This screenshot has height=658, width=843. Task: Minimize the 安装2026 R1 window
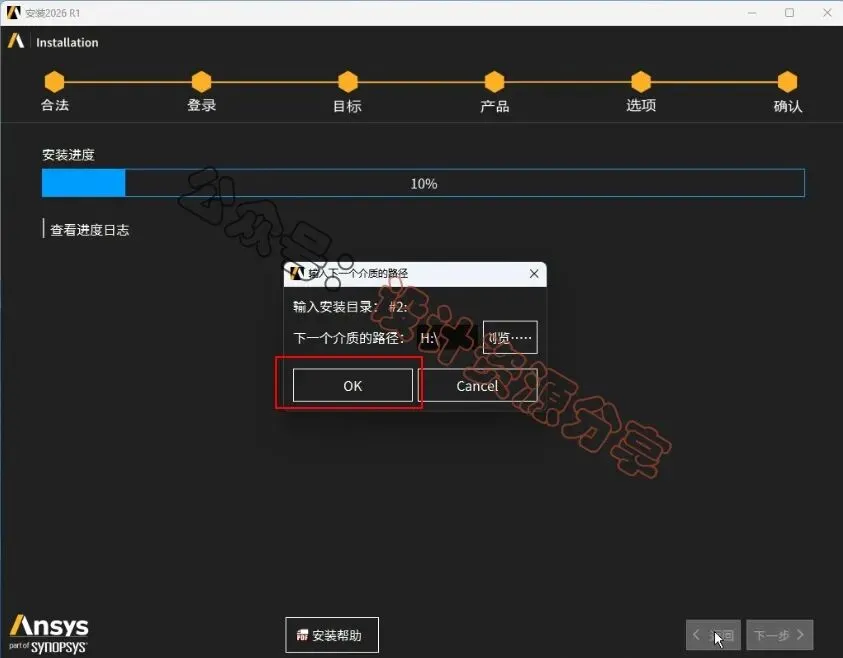pos(752,13)
